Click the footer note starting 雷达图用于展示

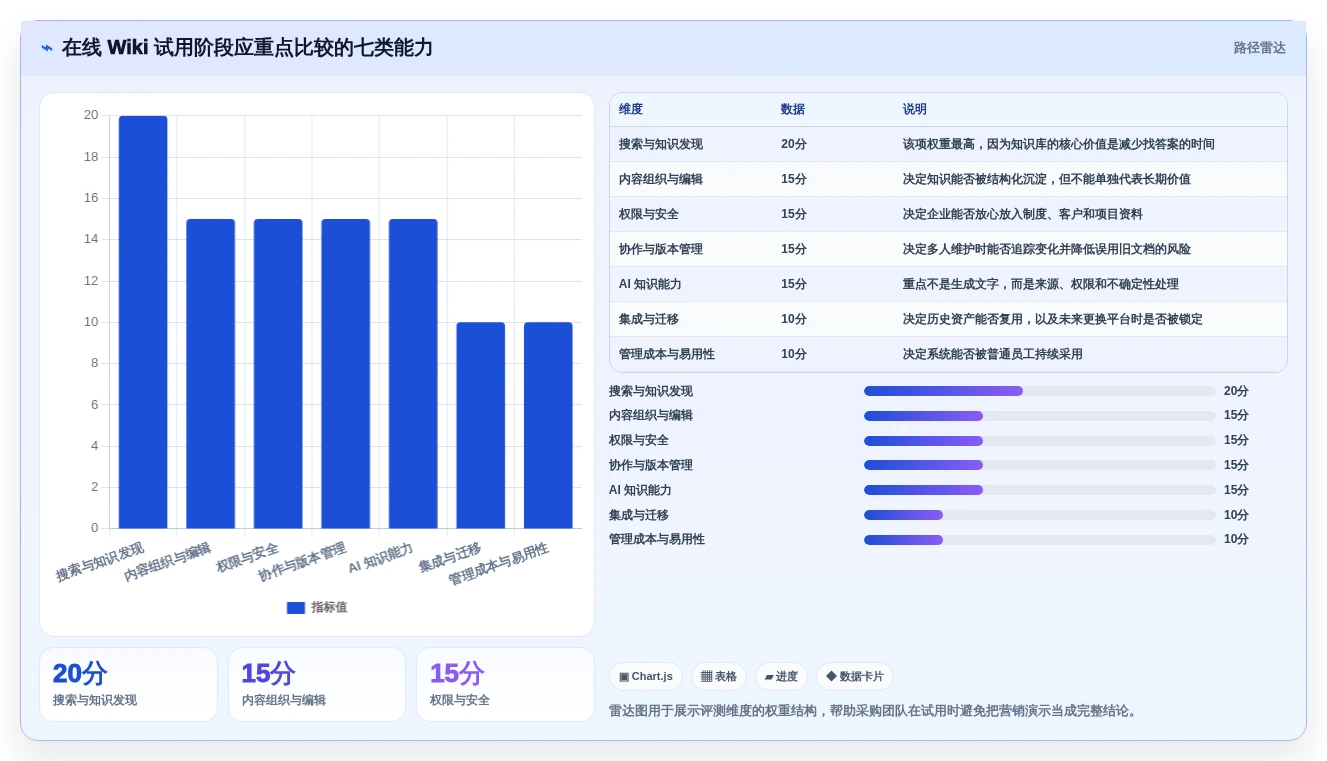click(873, 711)
